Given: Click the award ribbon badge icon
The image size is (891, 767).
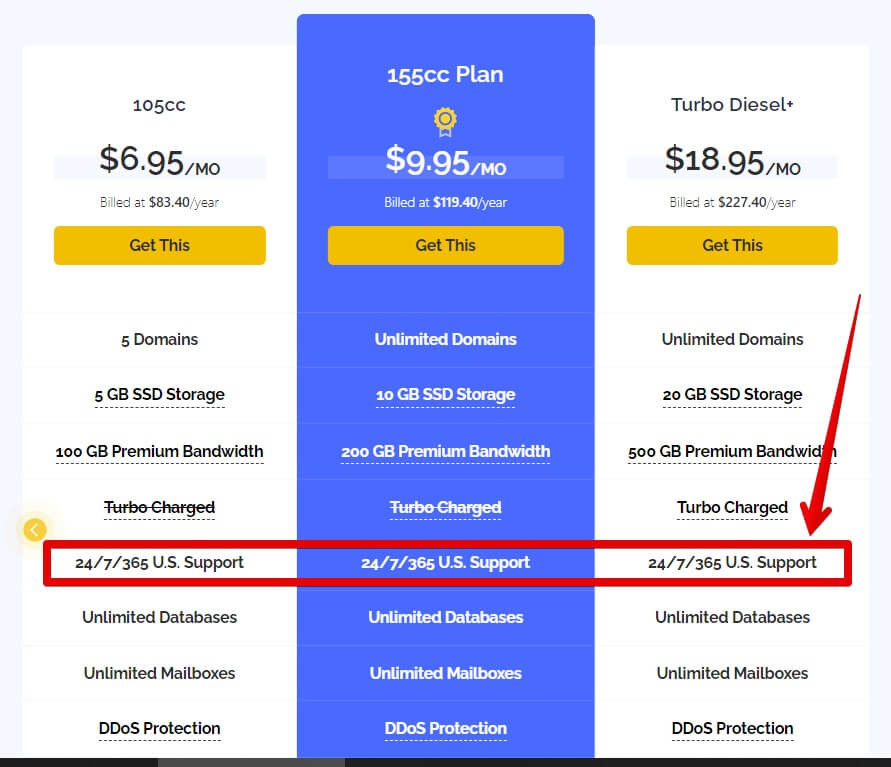Looking at the screenshot, I should tap(445, 122).
